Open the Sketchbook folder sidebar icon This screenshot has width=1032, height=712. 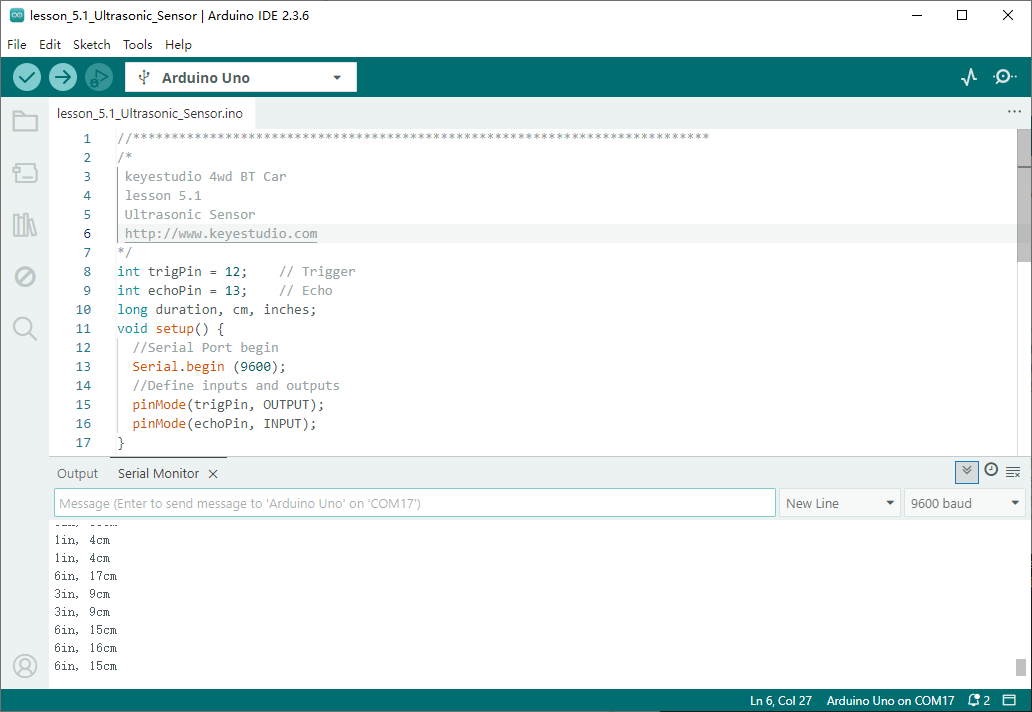25,121
